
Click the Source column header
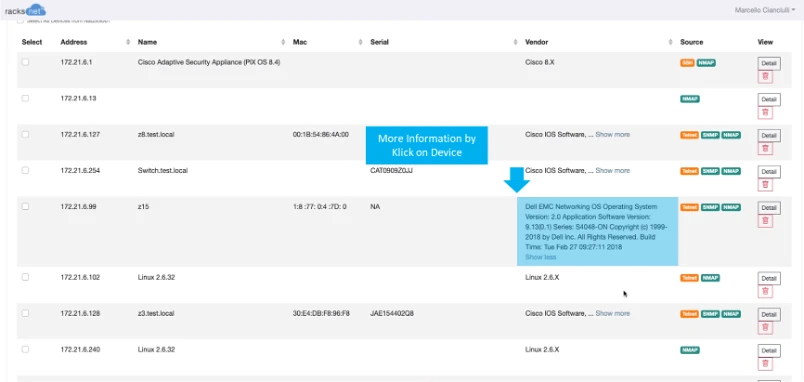point(692,42)
